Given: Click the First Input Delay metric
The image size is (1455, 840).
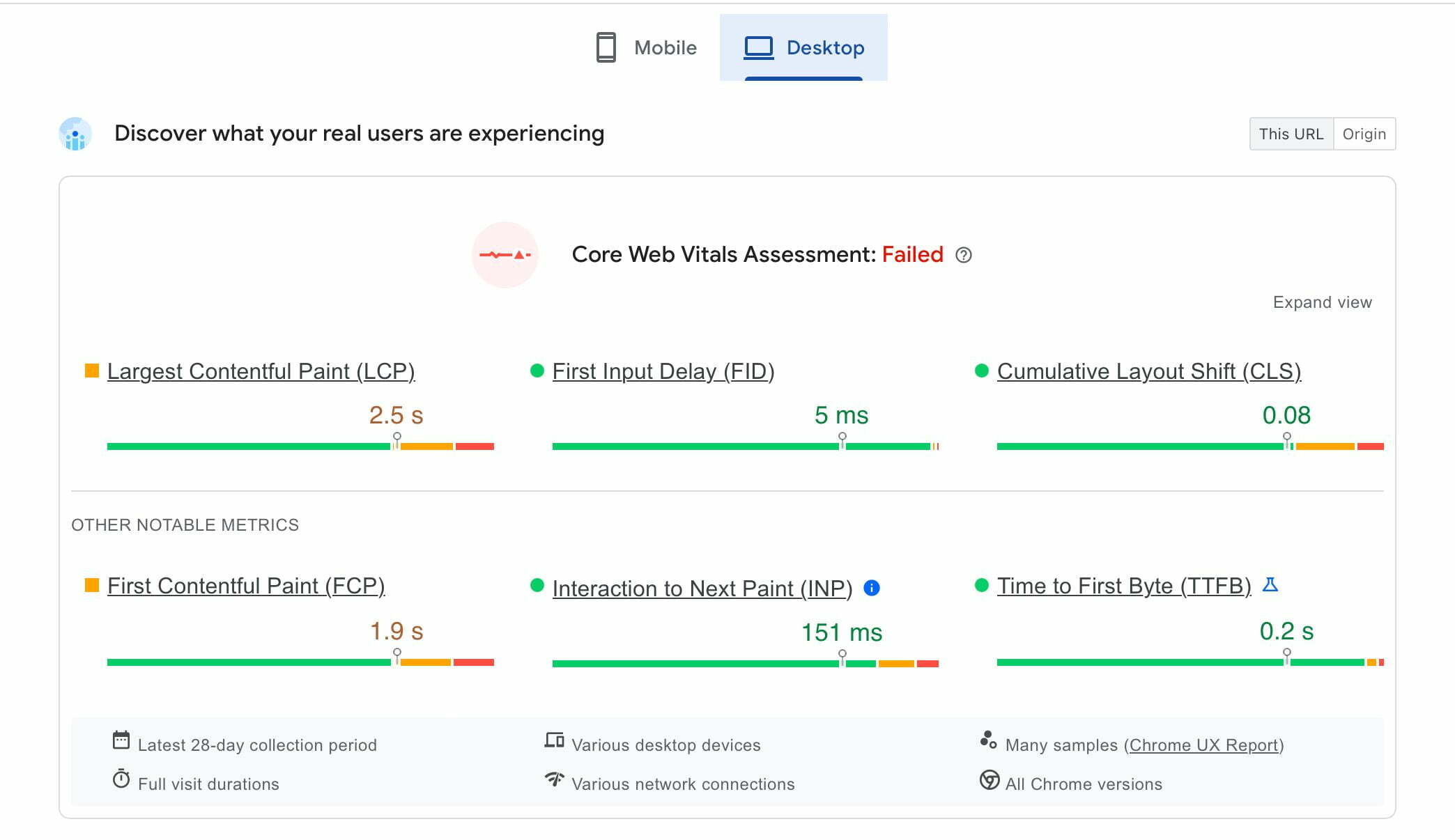Looking at the screenshot, I should (662, 371).
